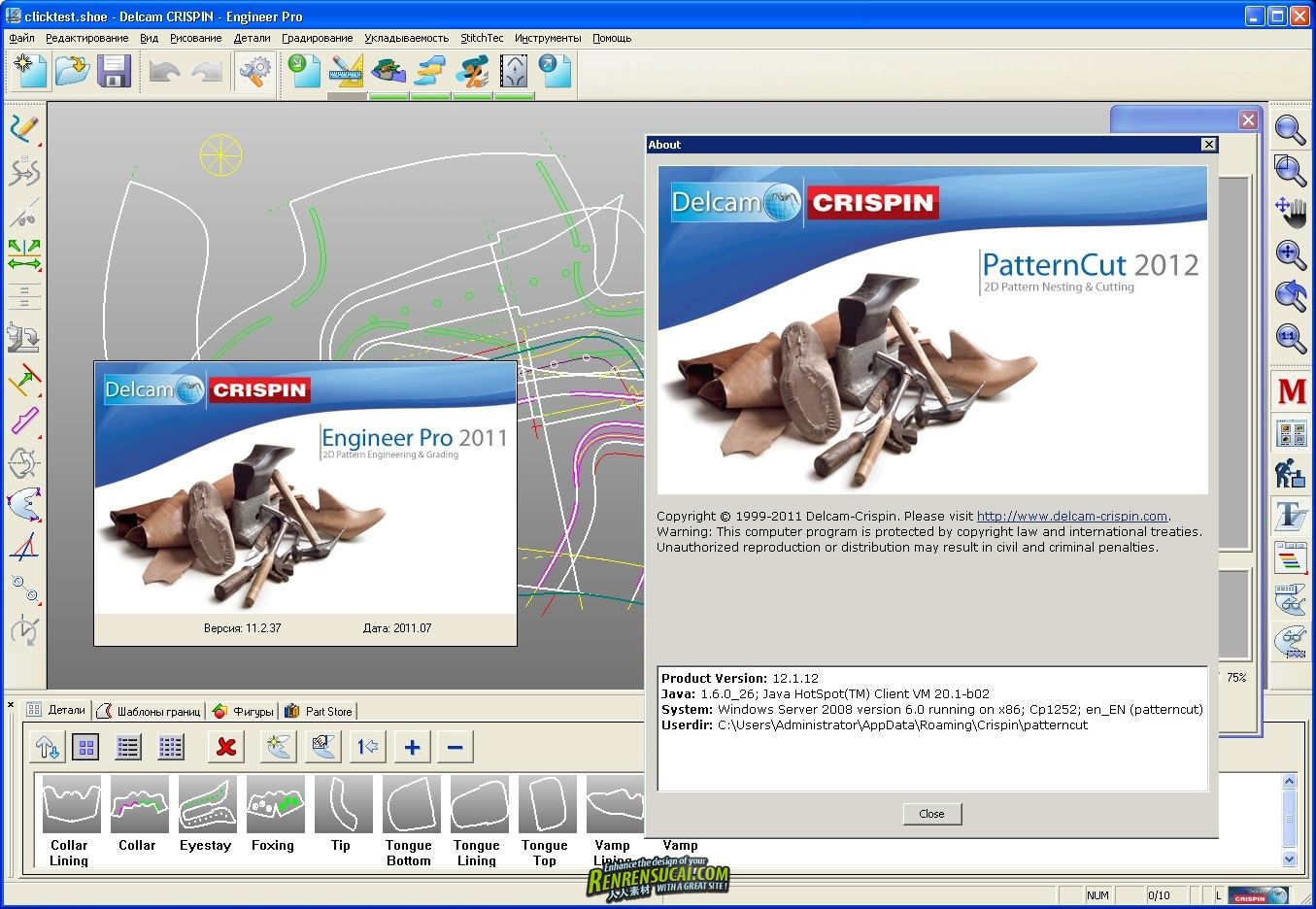Open settings with the gear and wrench icon
Screen dimensions: 1316x909
point(255,71)
